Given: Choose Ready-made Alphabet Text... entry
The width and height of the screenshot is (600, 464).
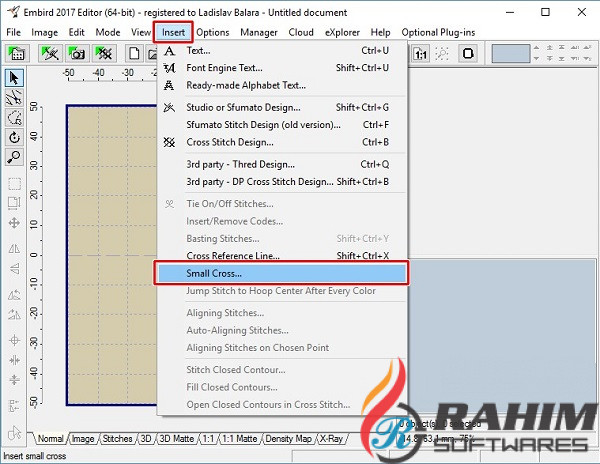Looking at the screenshot, I should pyautogui.click(x=282, y=85).
